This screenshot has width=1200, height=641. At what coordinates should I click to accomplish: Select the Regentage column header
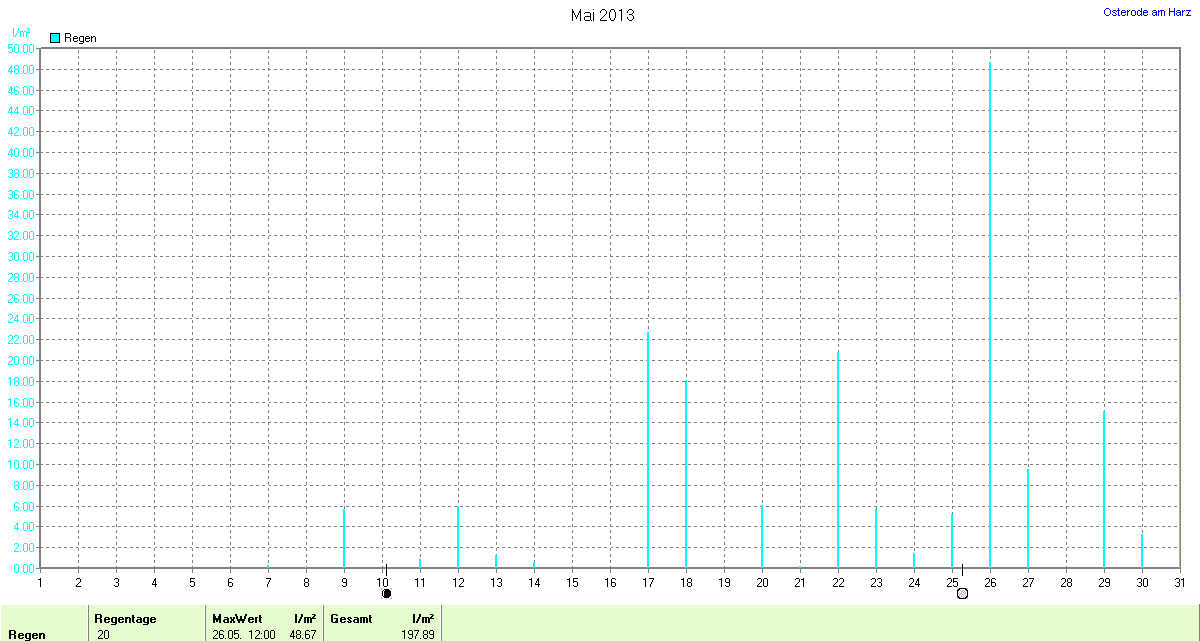[x=125, y=619]
